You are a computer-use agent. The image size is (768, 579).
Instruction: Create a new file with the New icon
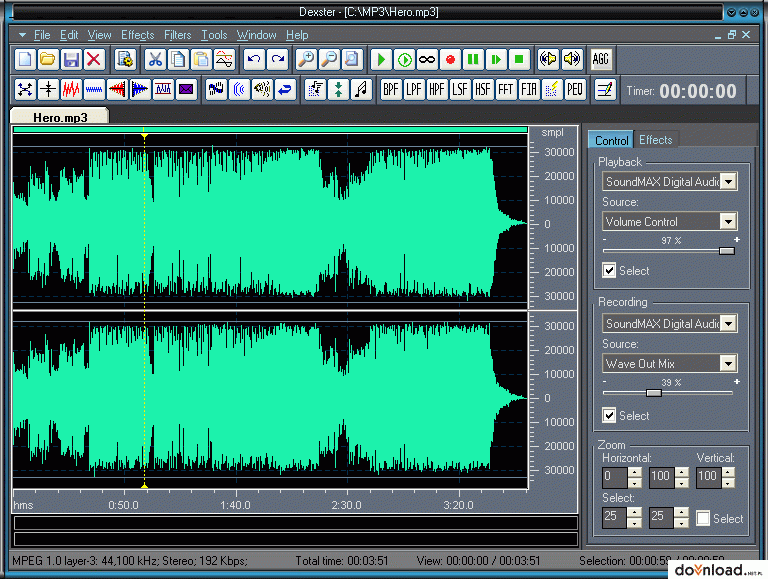pos(25,60)
